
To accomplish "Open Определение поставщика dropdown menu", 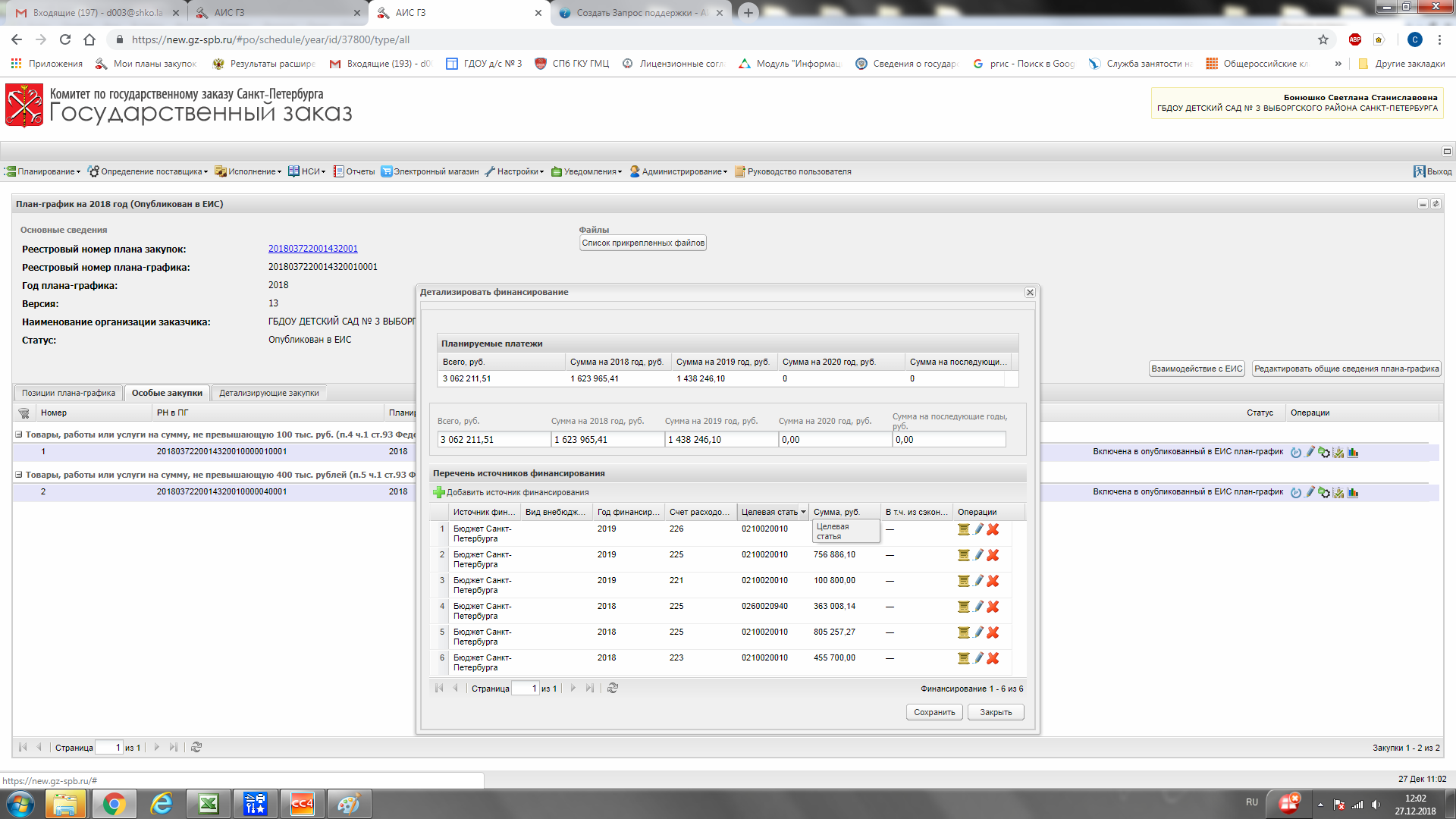I will 147,171.
